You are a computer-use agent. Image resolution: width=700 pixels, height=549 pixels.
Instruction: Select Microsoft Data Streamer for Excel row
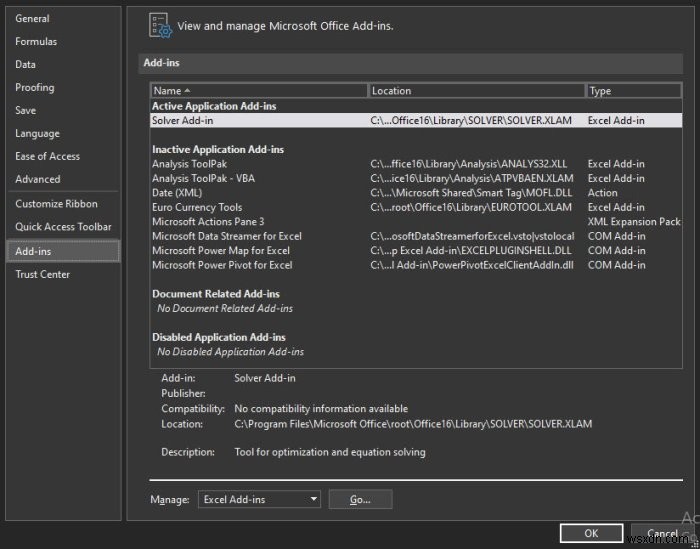tap(416, 236)
